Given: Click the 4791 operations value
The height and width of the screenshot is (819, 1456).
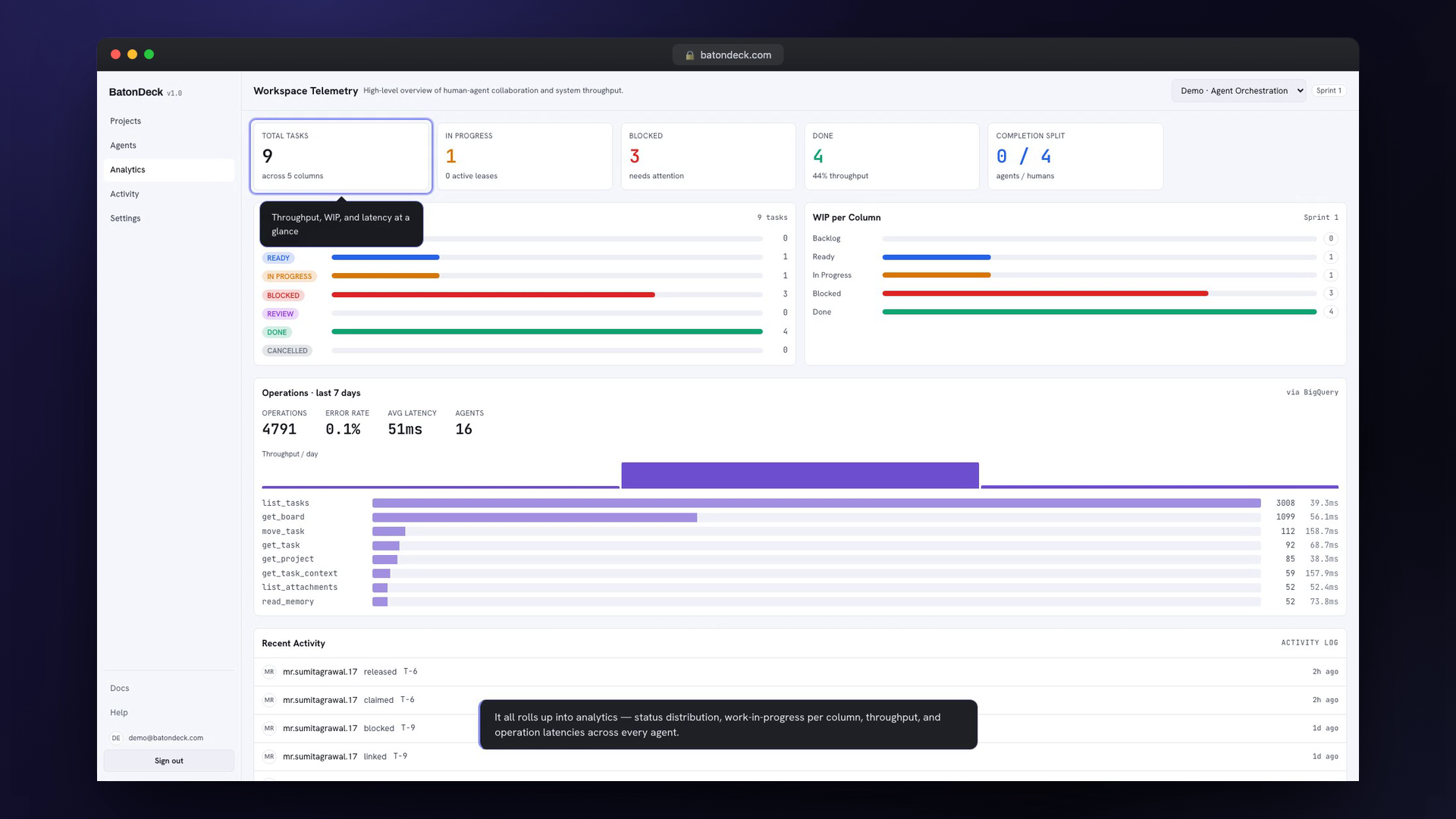Looking at the screenshot, I should click(x=279, y=429).
